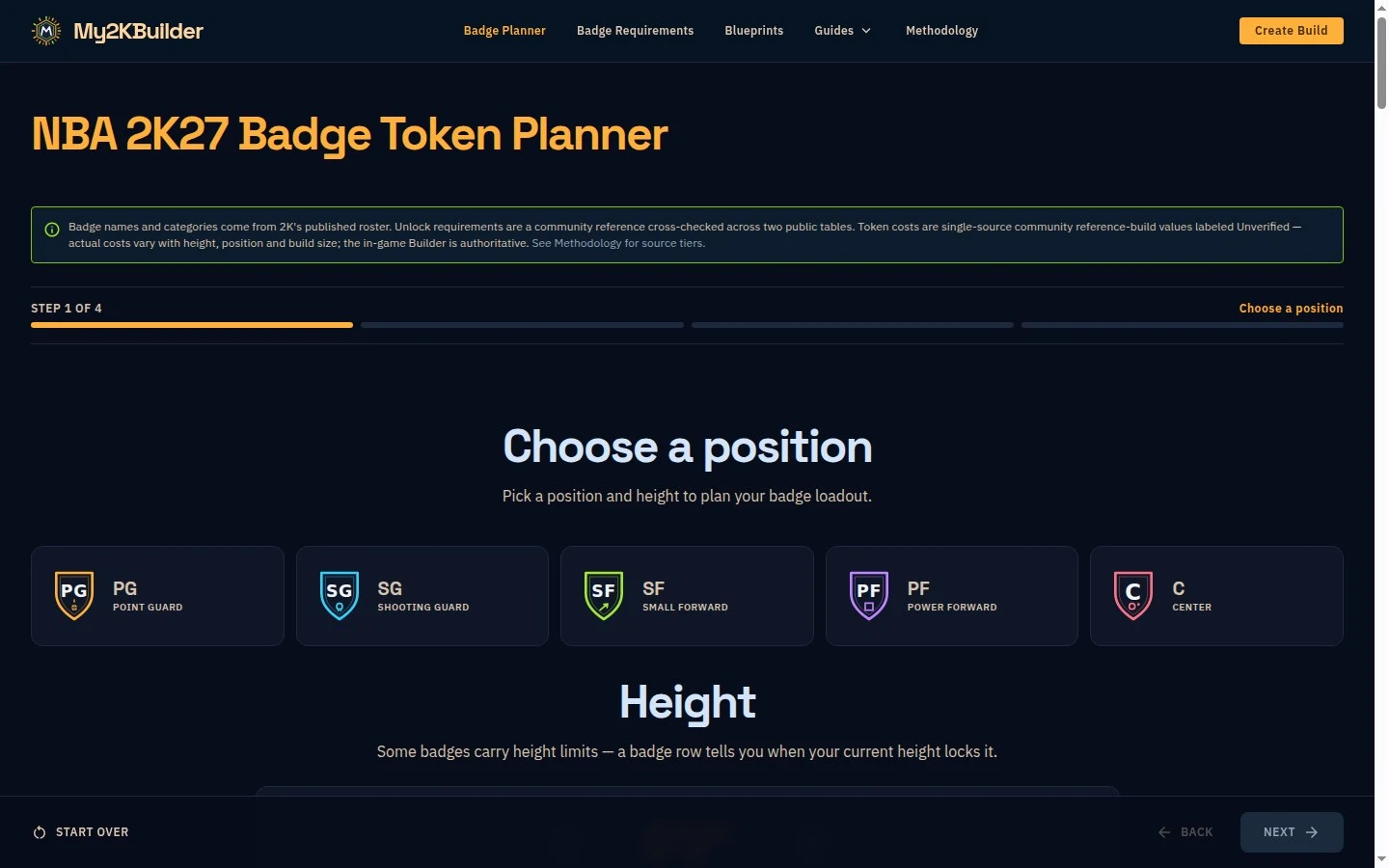Open the Badge Requirements tab
Image resolution: width=1389 pixels, height=868 pixels.
[x=635, y=31]
